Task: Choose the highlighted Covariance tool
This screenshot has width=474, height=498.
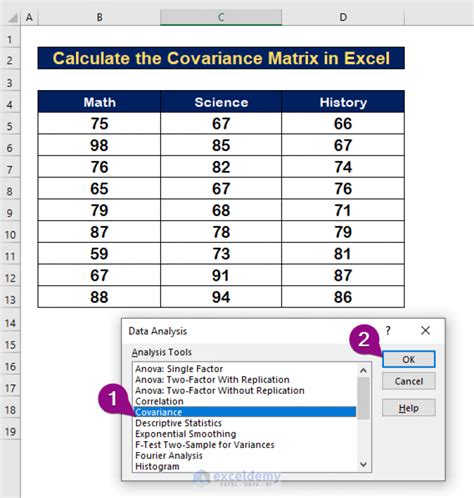Action: click(245, 412)
